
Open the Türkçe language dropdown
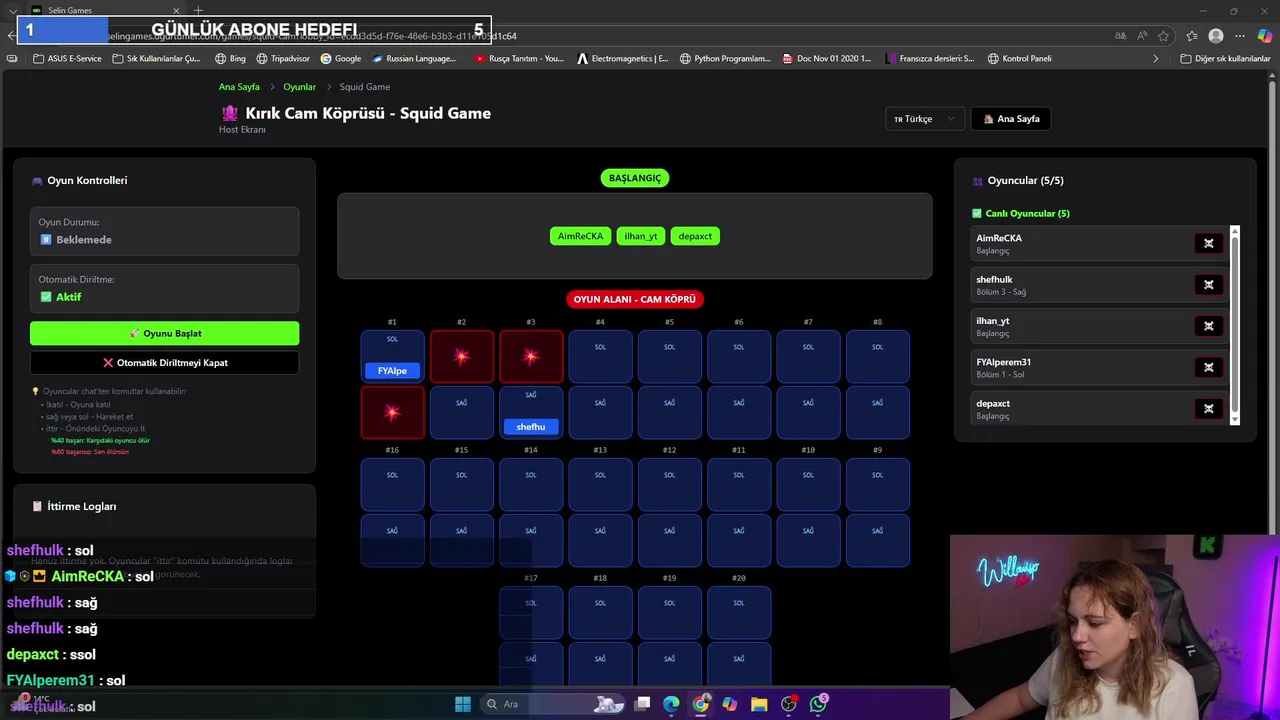click(x=925, y=119)
